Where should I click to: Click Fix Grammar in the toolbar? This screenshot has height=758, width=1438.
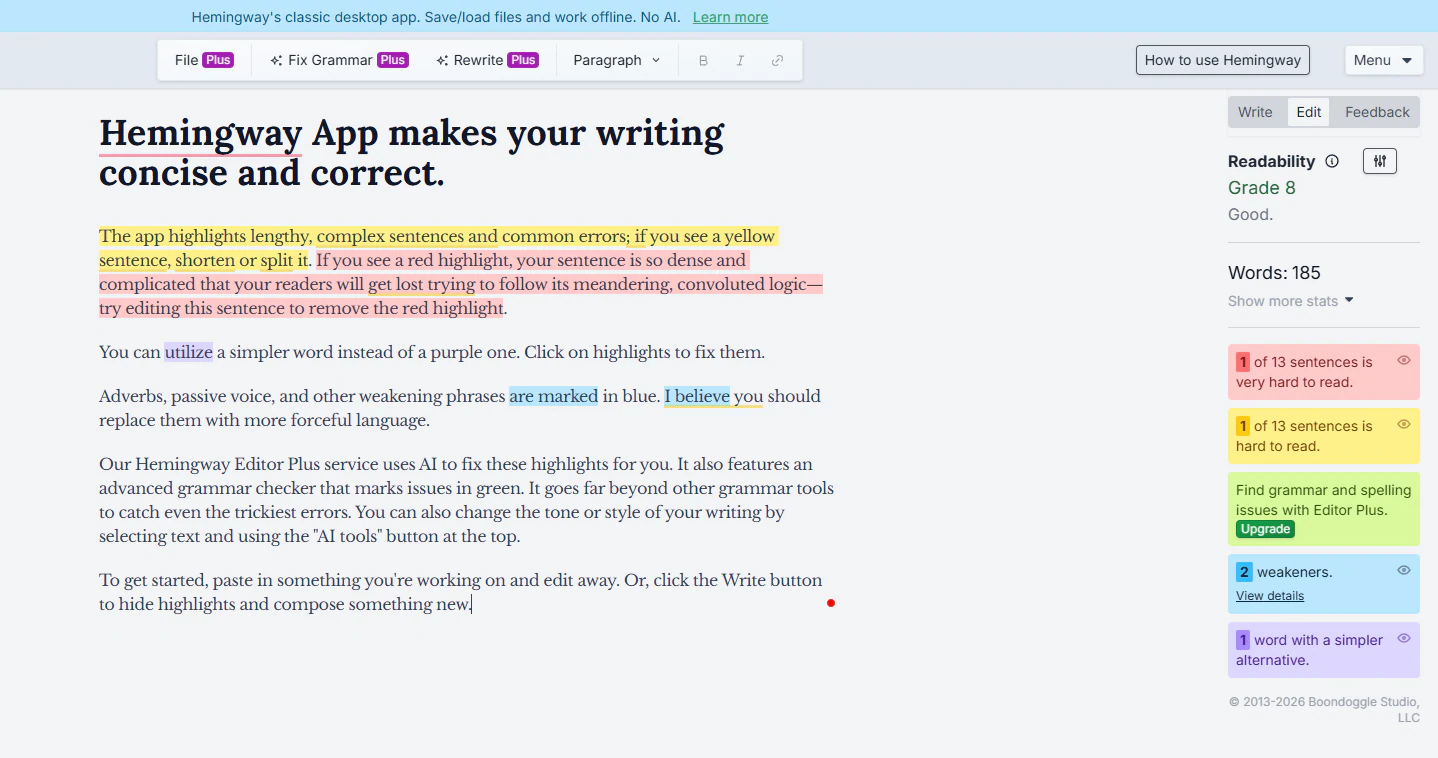pos(338,60)
